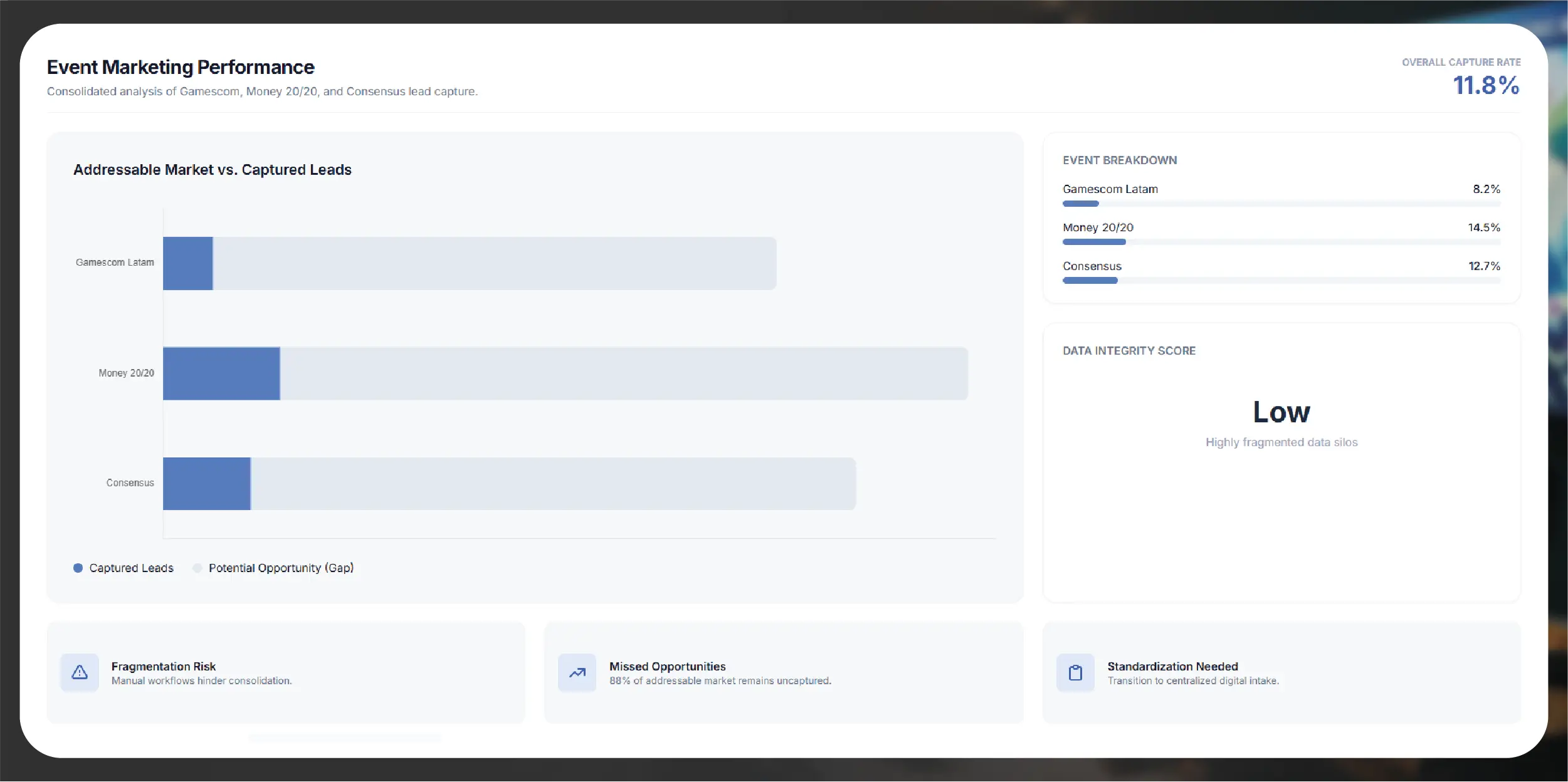Screen dimensions: 1568x782
Task: Click the Consensus 12.7% progress bar
Action: tap(1281, 281)
